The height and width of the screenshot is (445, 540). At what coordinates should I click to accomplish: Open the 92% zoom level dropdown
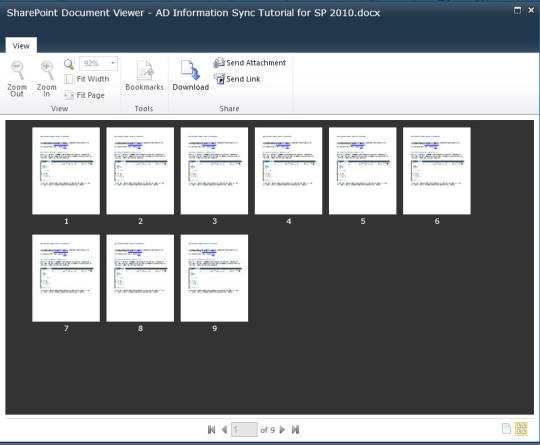coord(98,63)
